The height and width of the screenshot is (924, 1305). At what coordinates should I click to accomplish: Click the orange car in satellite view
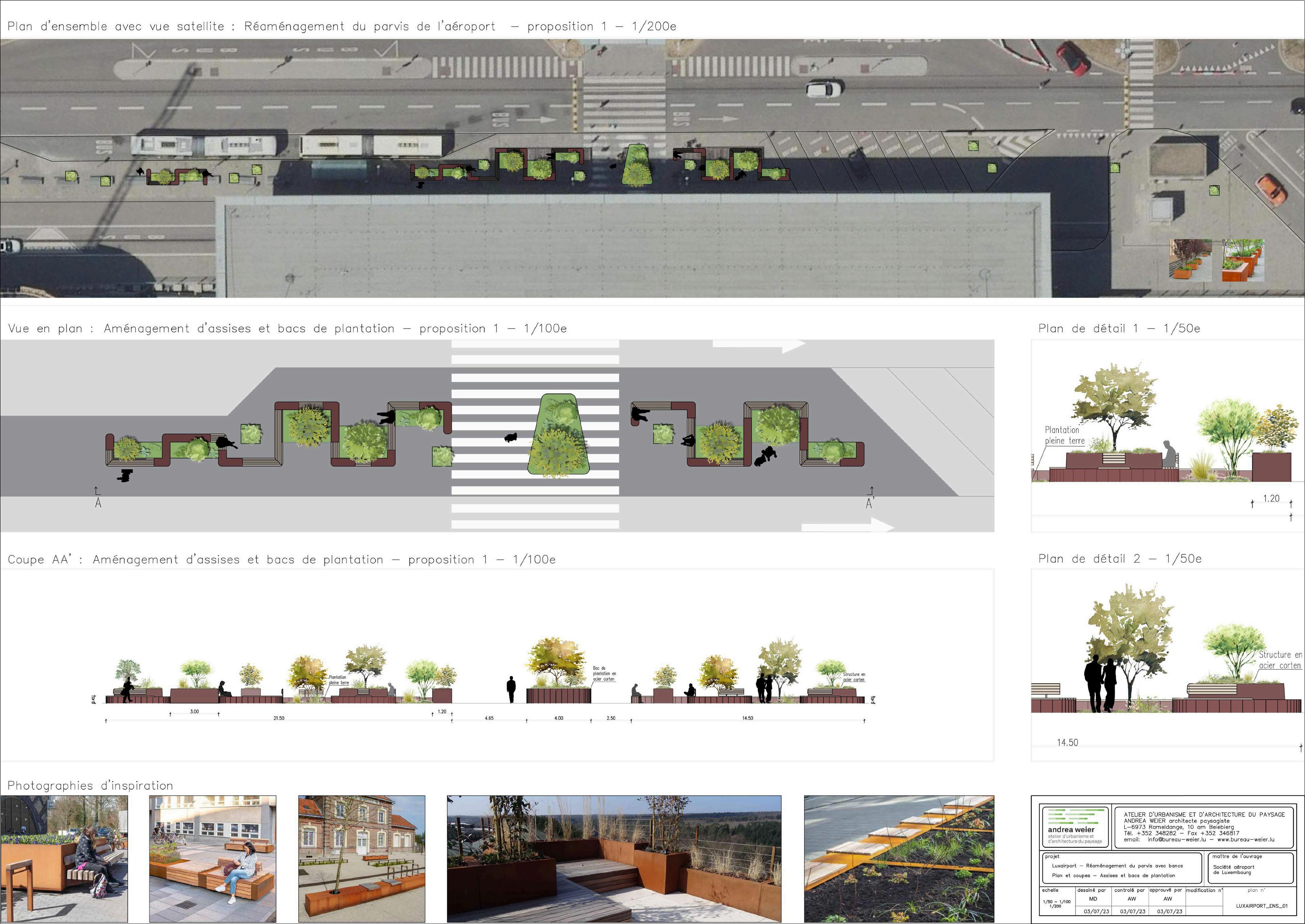(x=1271, y=190)
